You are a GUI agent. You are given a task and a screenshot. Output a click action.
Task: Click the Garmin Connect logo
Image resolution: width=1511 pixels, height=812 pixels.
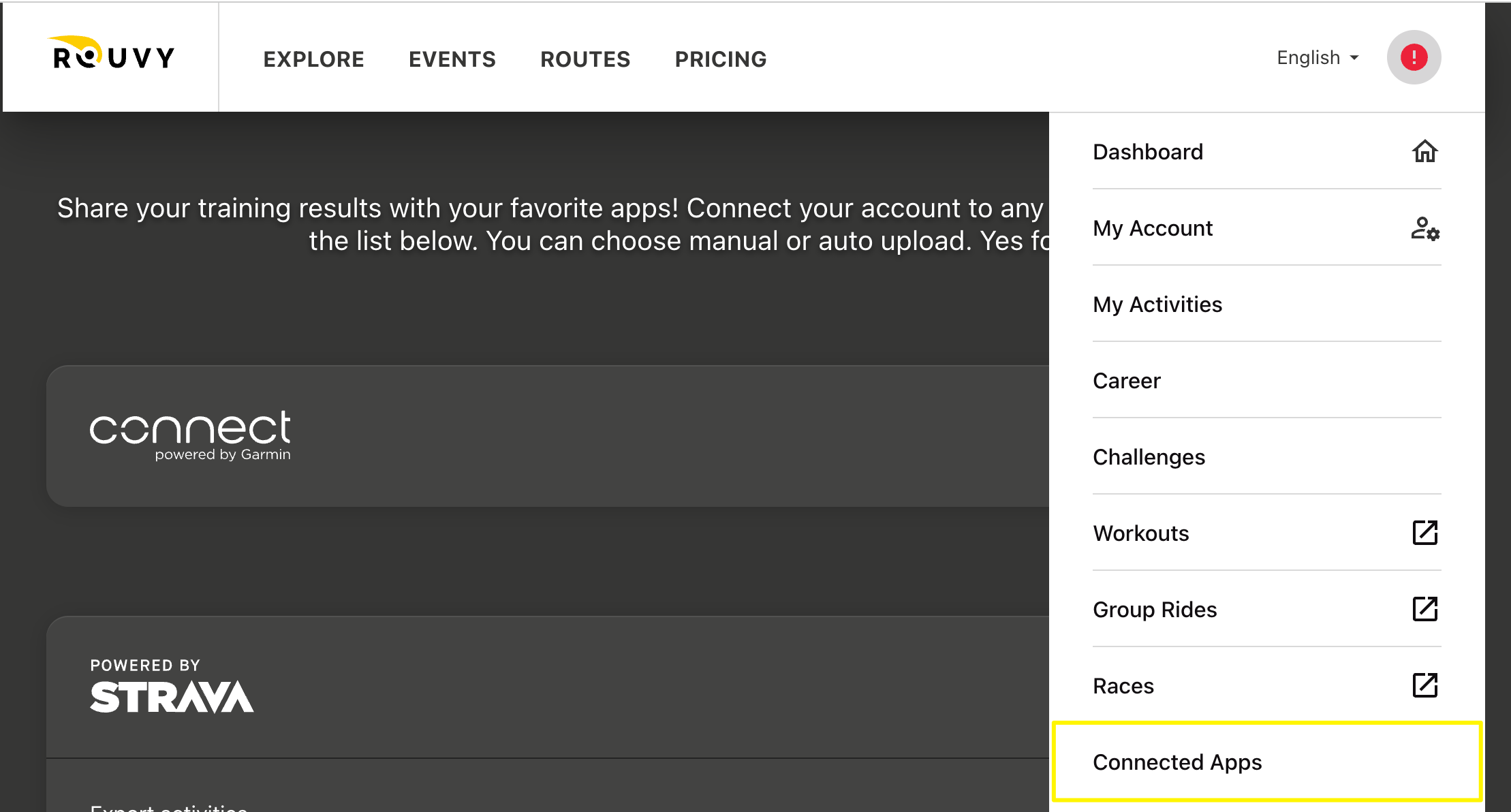tap(190, 436)
